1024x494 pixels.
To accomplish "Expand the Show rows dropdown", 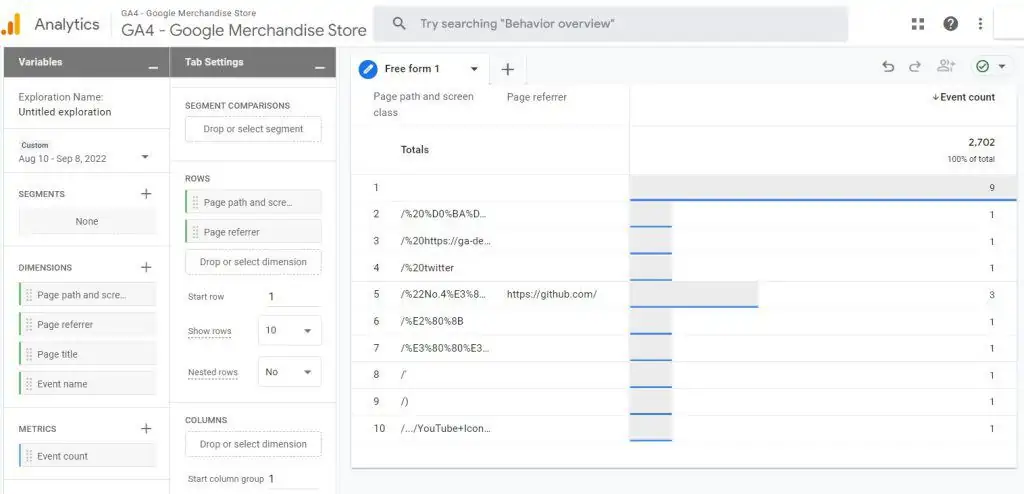I will click(289, 331).
